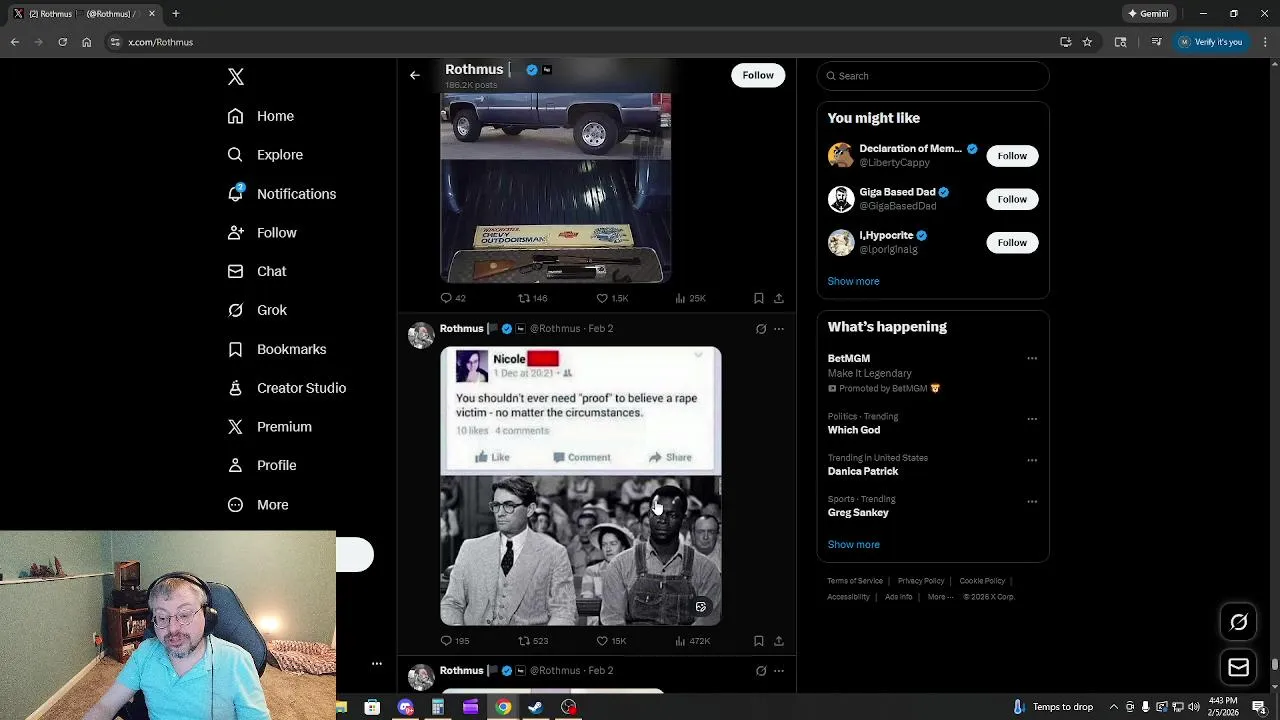This screenshot has width=1280, height=720.
Task: Open more options for Danica Patrick trend
Action: 1032,461
